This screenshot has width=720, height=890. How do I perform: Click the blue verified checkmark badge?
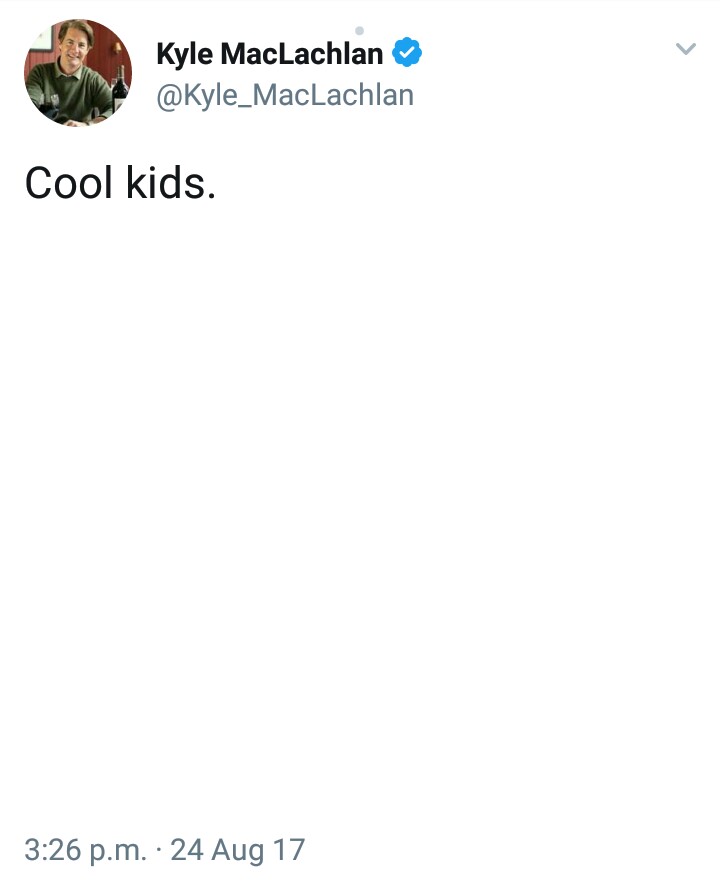407,52
